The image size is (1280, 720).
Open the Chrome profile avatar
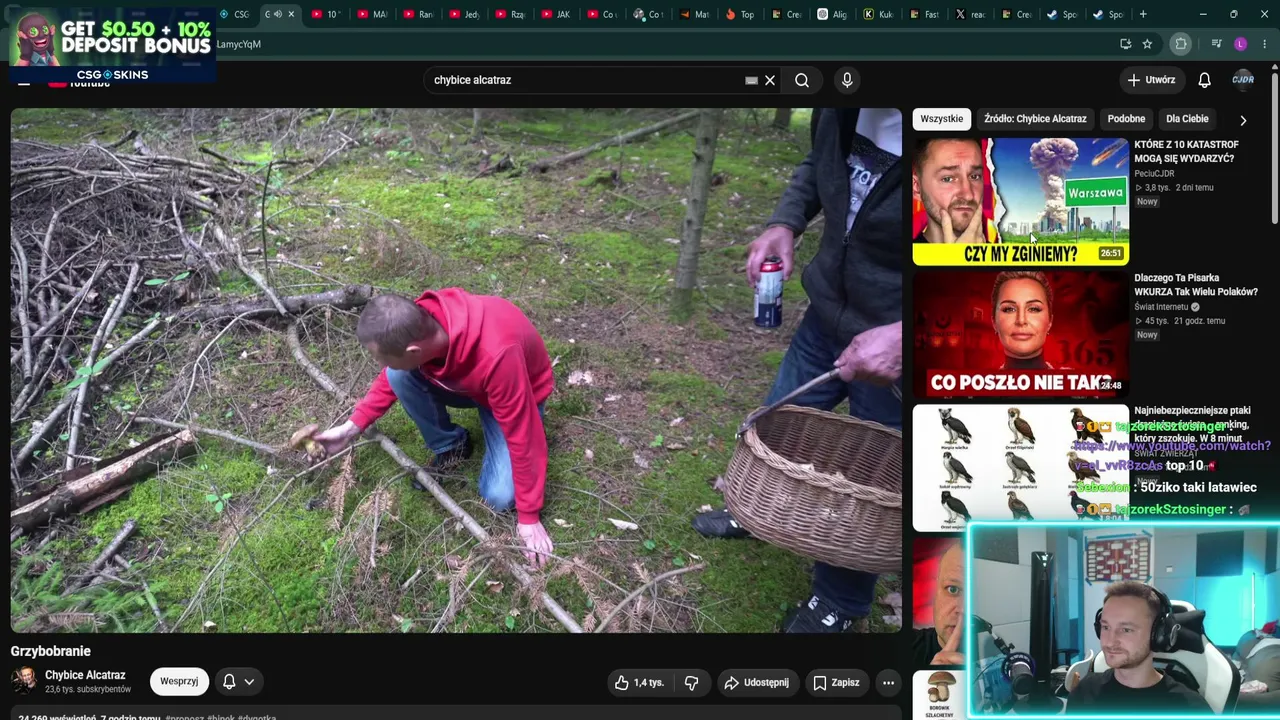1241,44
